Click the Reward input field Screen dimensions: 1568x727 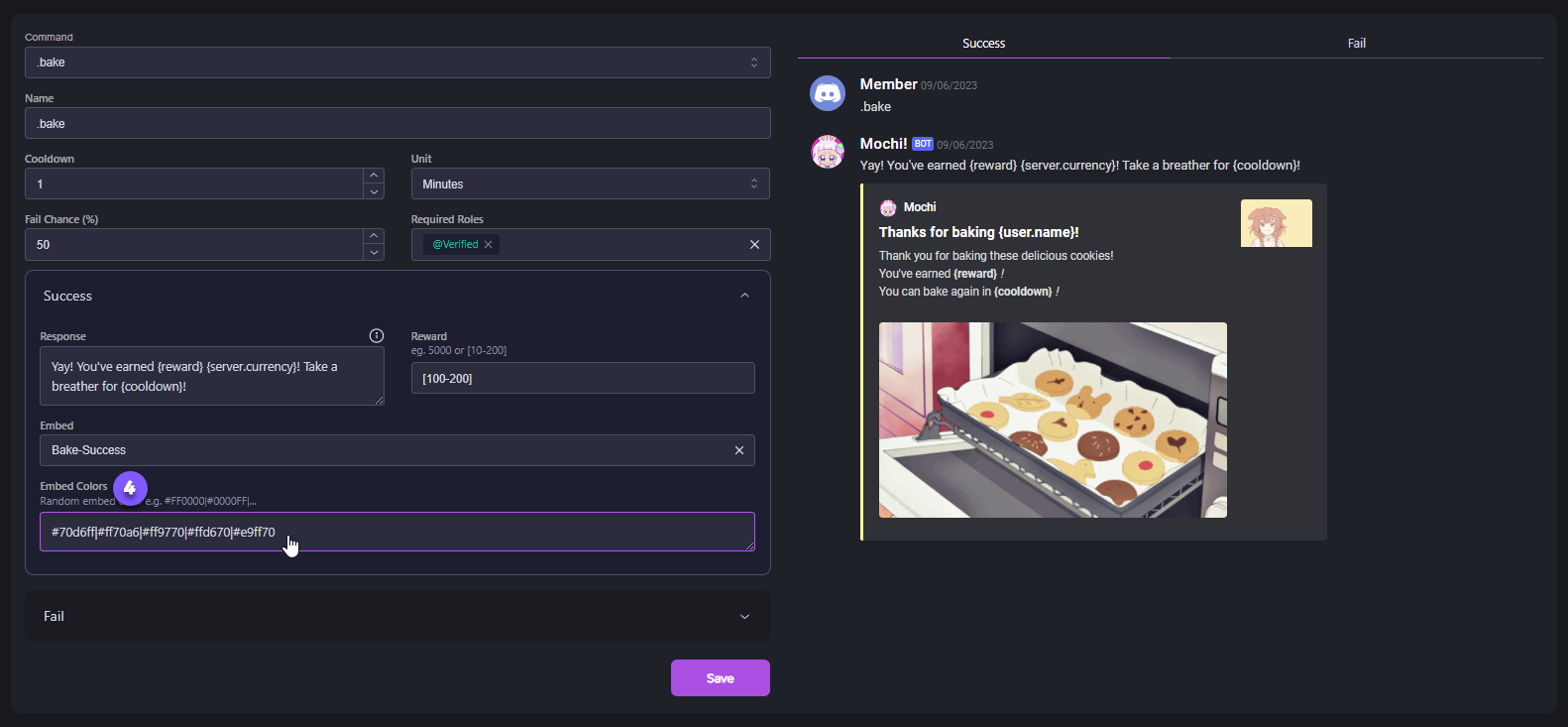pos(582,379)
